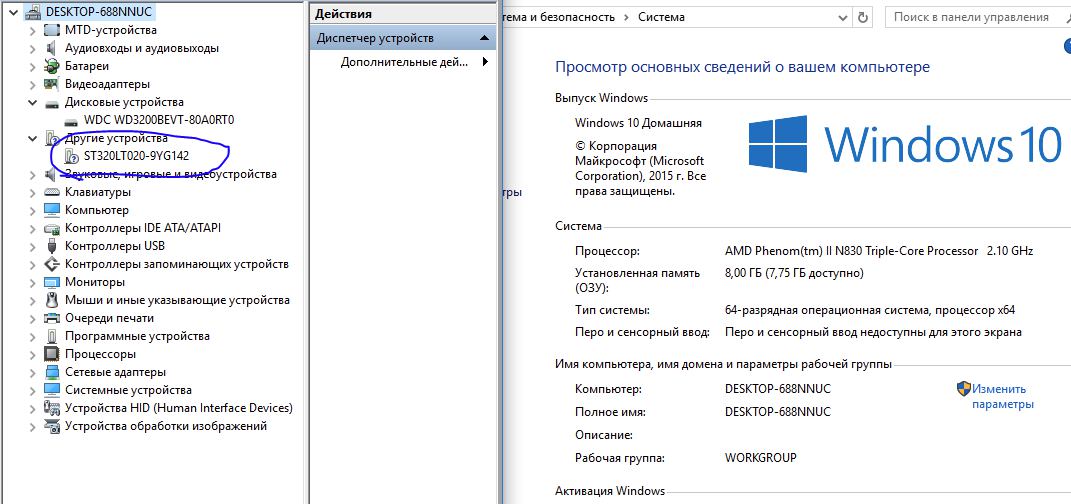Image resolution: width=1071 pixels, height=504 pixels.
Task: Click the Windows 10 Домашняя edition text
Action: pyautogui.click(x=639, y=124)
